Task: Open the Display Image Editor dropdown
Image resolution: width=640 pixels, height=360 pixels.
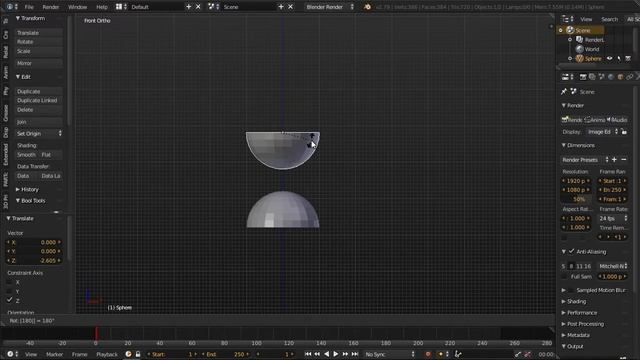Action: tap(602, 132)
